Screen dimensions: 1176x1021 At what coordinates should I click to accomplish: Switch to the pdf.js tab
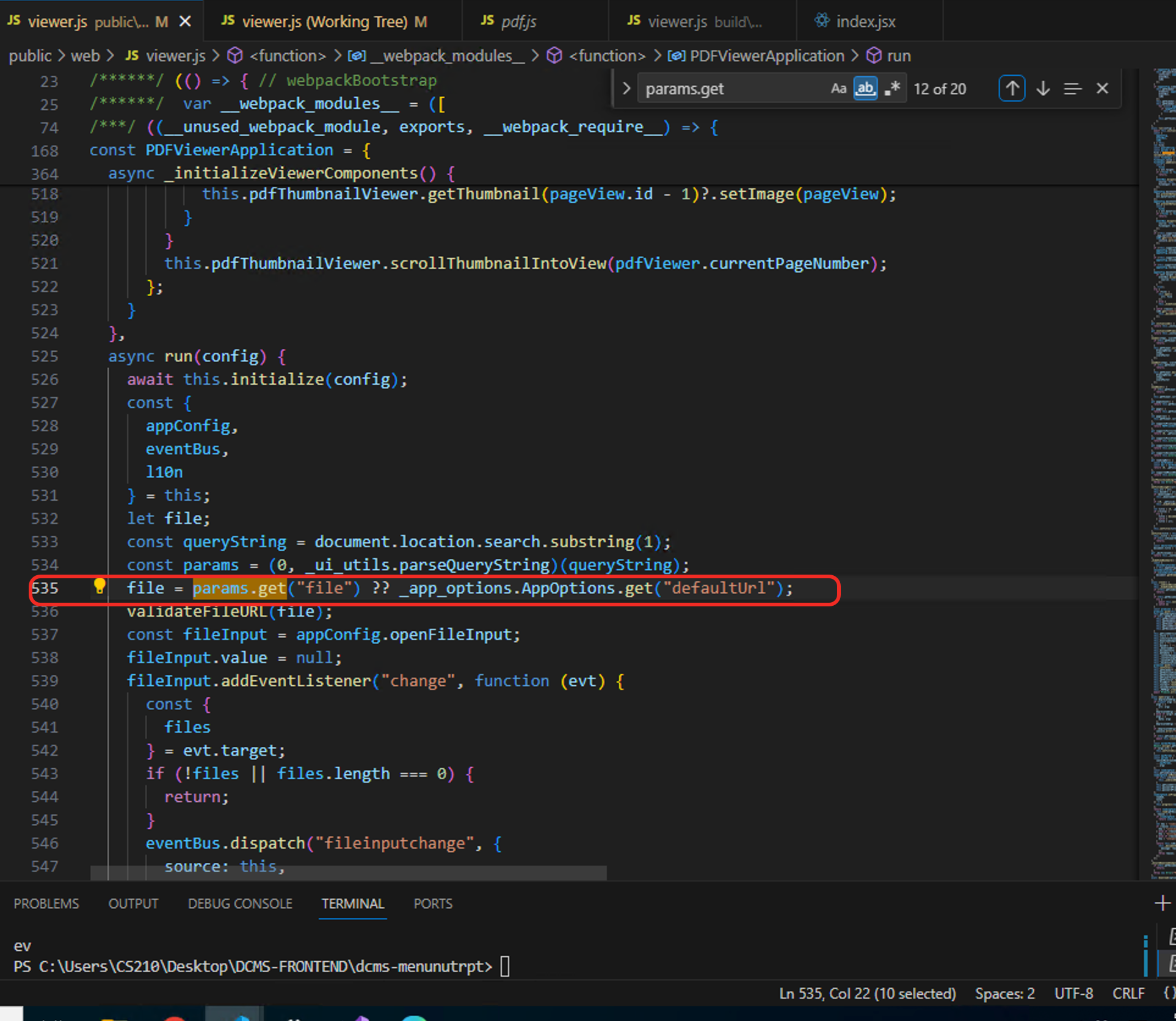518,22
